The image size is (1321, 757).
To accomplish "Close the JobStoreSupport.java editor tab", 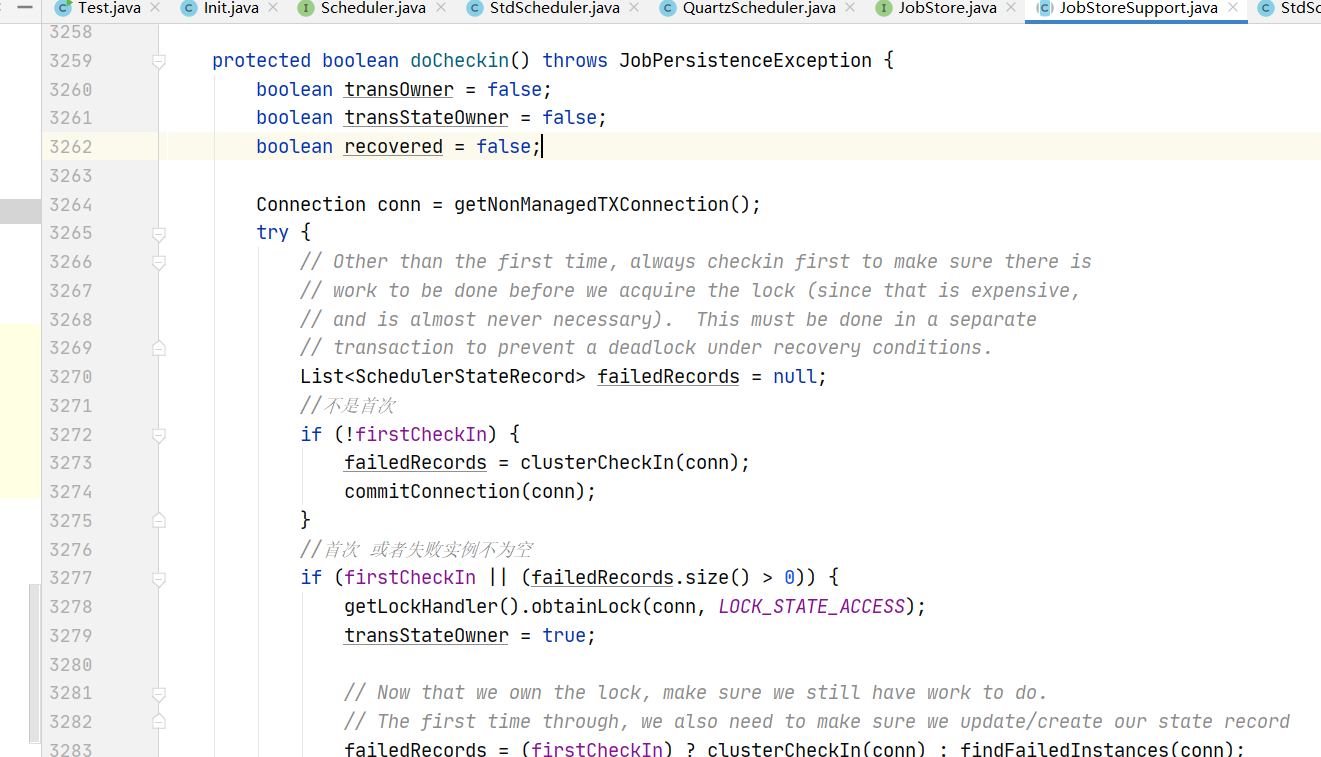I will pos(1233,8).
